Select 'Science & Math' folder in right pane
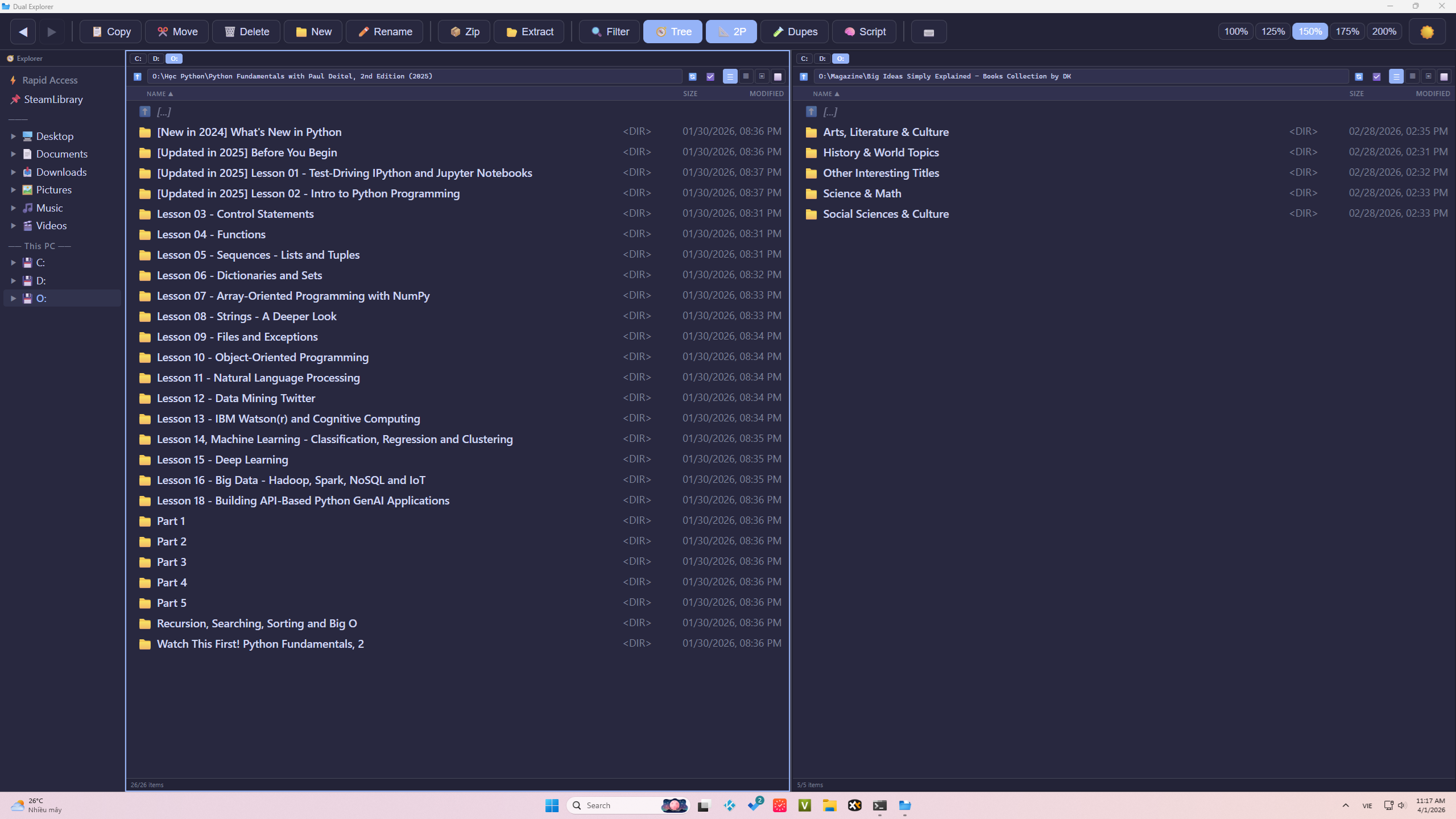This screenshot has height=819, width=1456. (x=1124, y=193)
